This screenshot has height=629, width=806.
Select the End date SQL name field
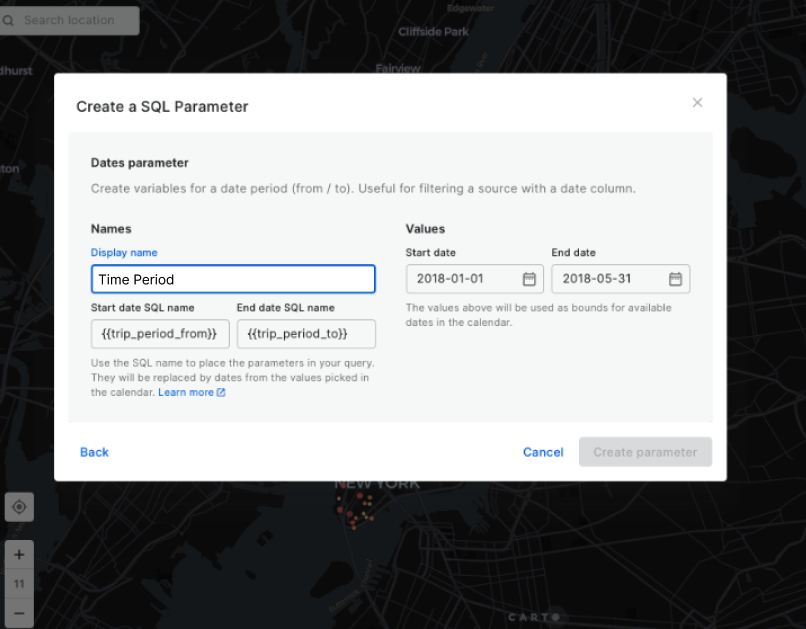click(x=306, y=334)
